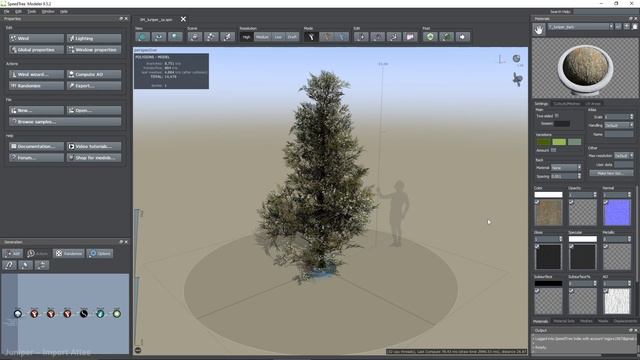Click the viewport wind fan icon
Image resolution: width=640 pixels, height=360 pixels.
click(518, 79)
